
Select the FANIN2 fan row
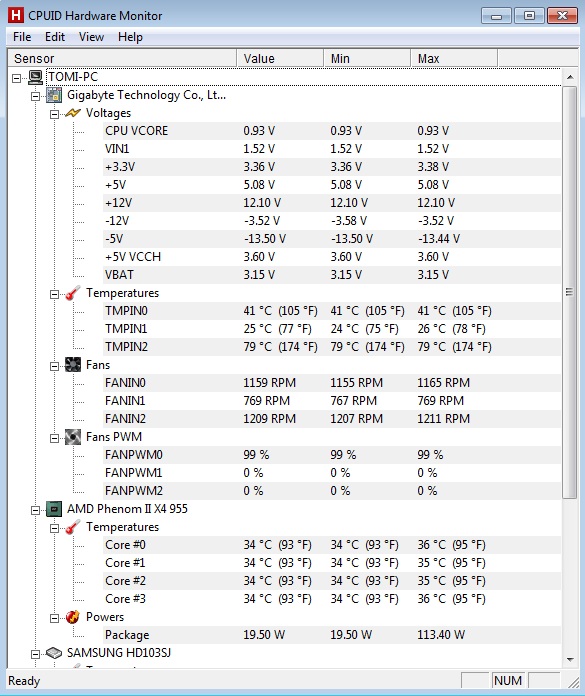[x=332, y=419]
